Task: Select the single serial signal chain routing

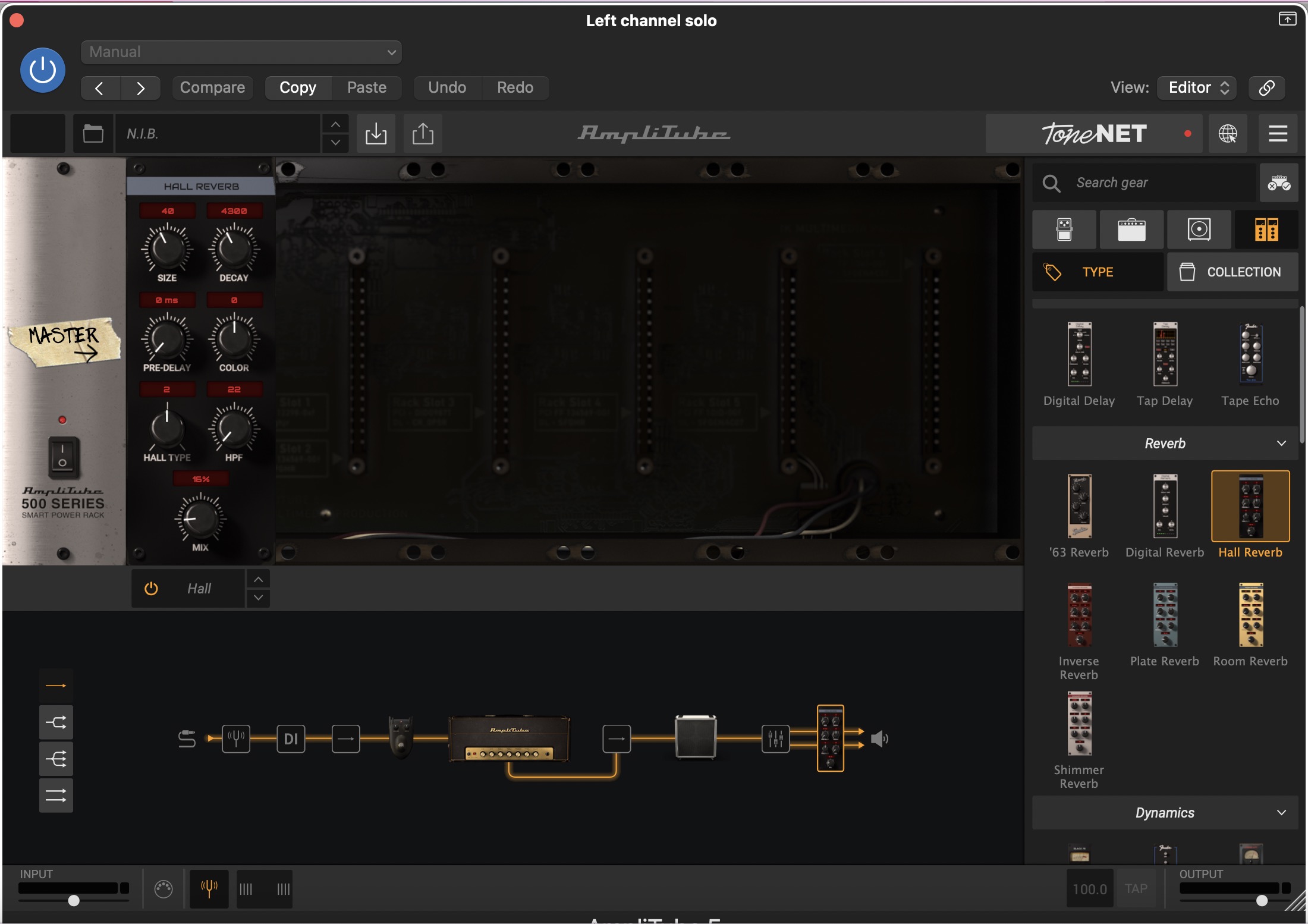Action: (56, 686)
